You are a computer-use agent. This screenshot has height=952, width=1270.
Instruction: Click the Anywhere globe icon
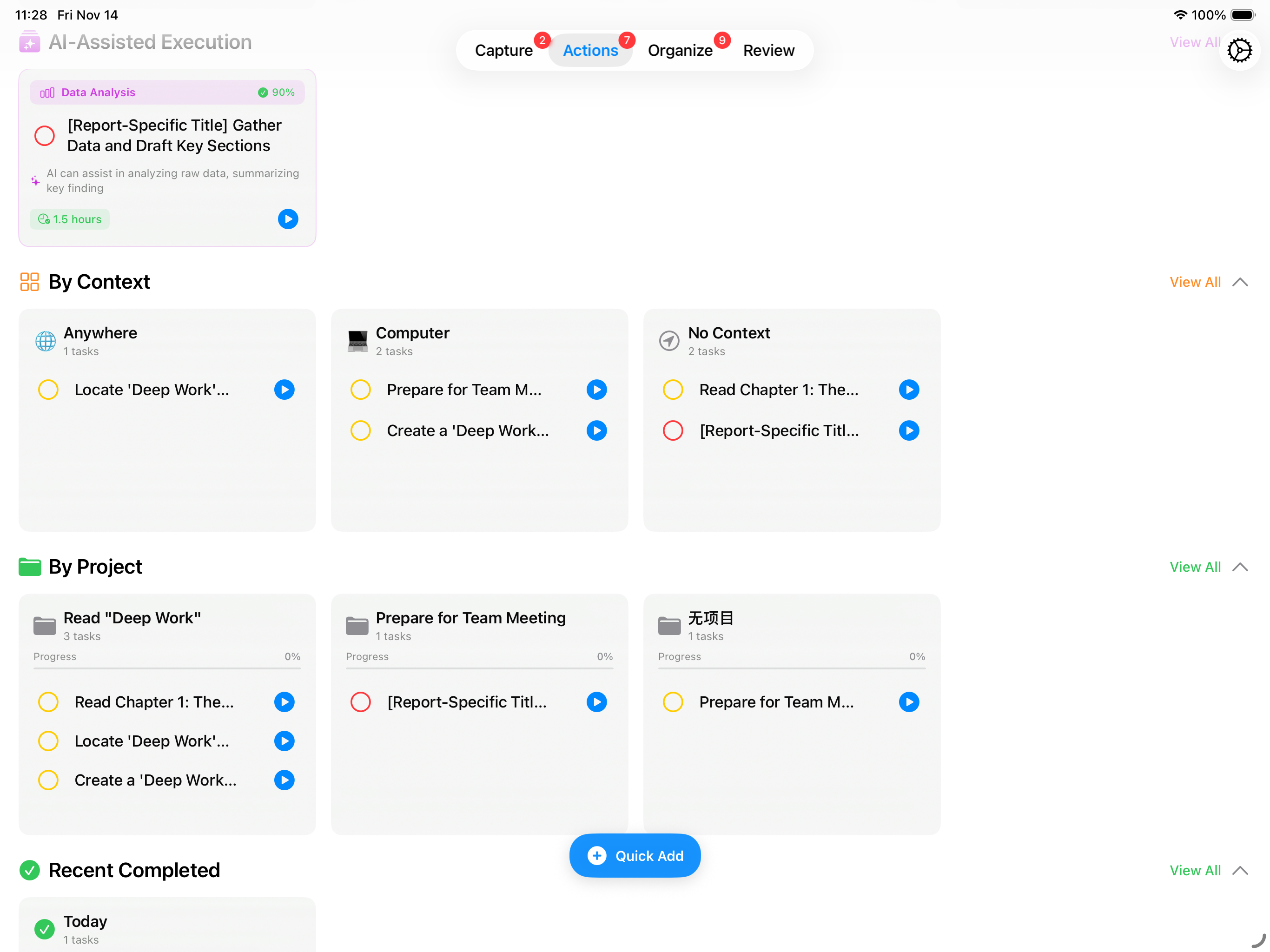coord(46,341)
